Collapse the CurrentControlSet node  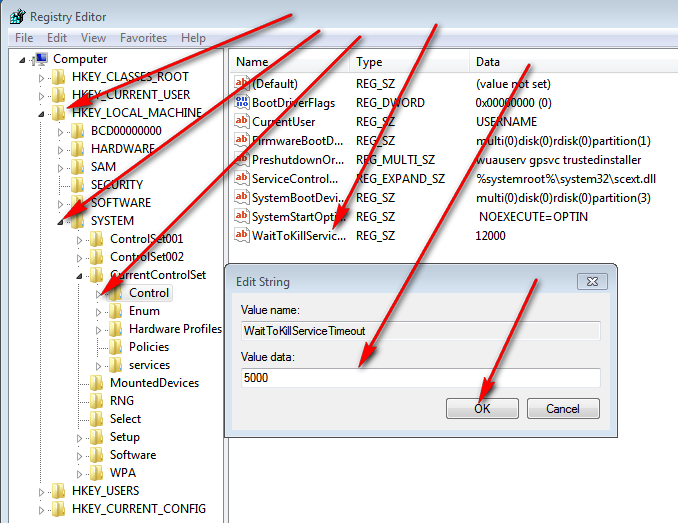point(79,276)
